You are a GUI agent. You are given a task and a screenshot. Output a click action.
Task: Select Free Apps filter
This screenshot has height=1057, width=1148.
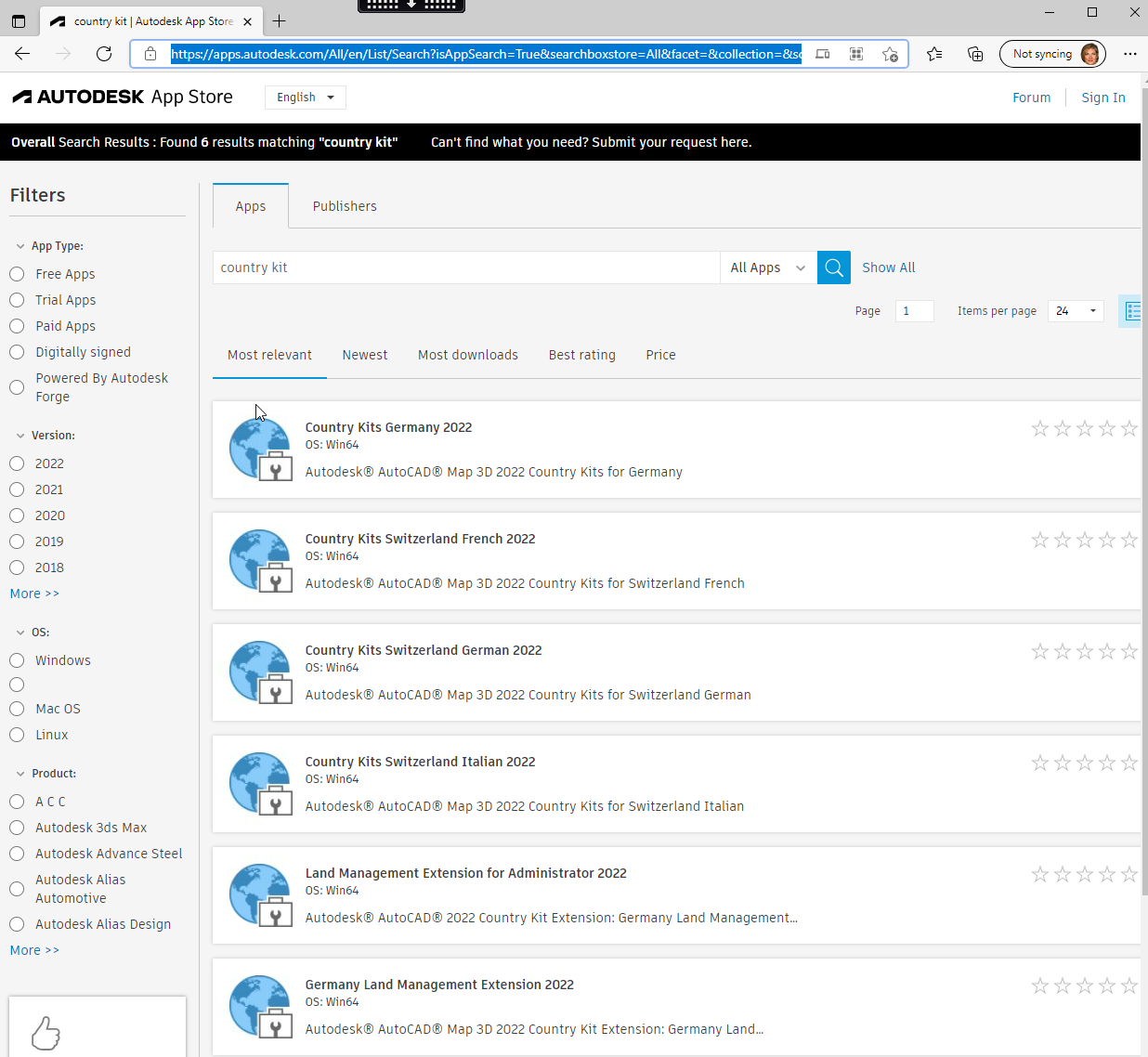pos(17,274)
